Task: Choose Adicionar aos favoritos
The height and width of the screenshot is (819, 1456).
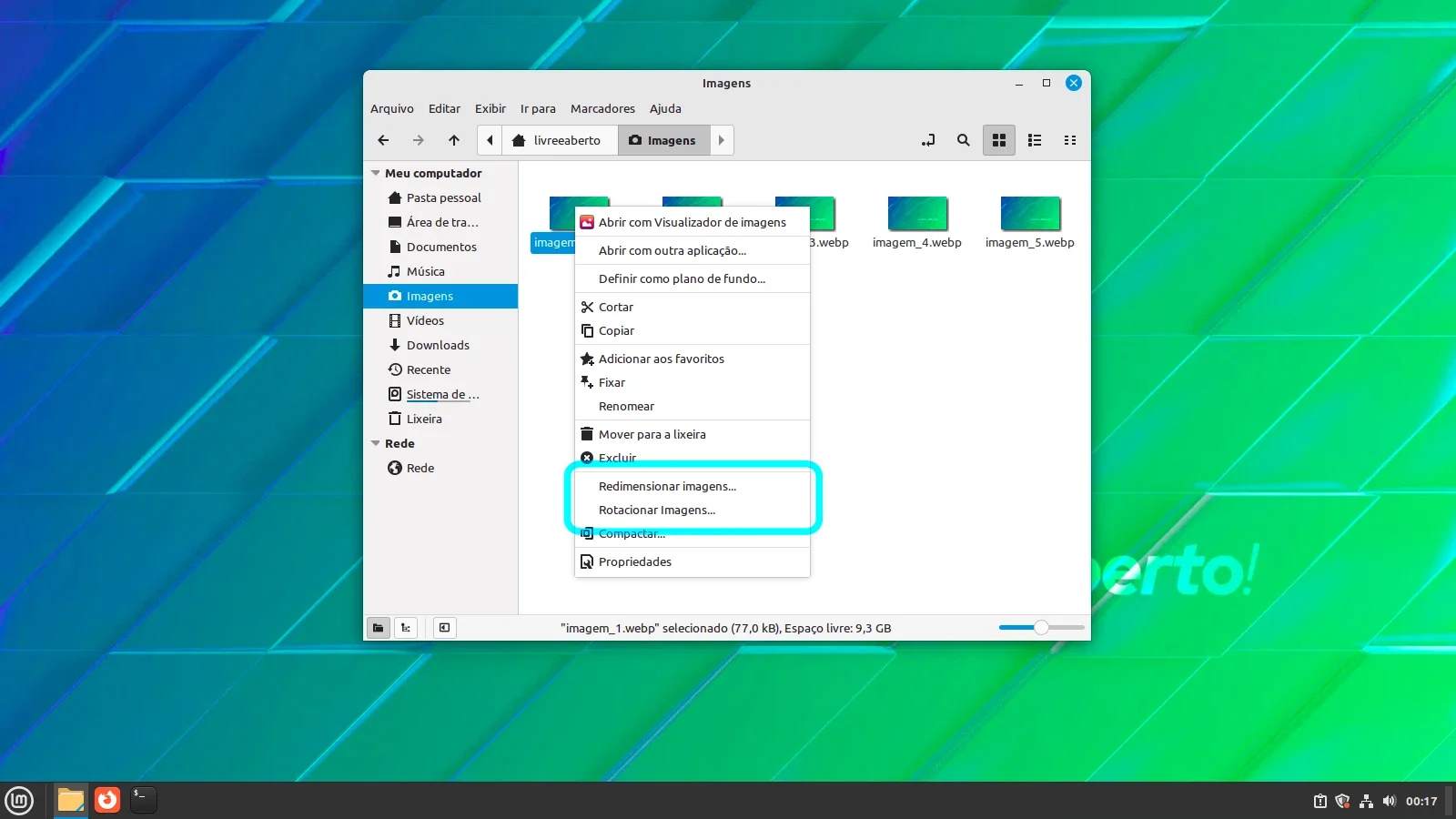Action: [693, 359]
